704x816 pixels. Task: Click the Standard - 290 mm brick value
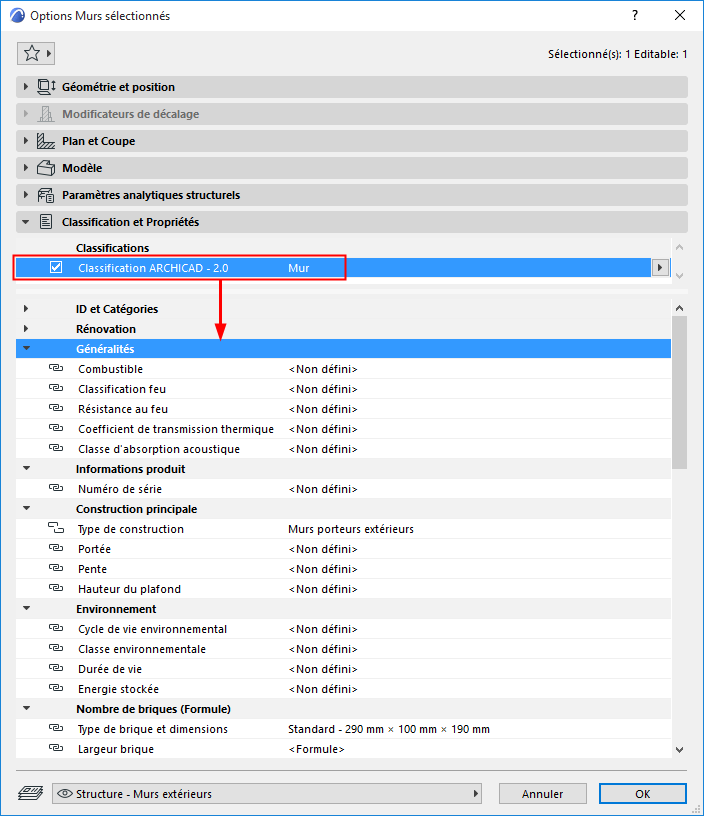coord(389,729)
